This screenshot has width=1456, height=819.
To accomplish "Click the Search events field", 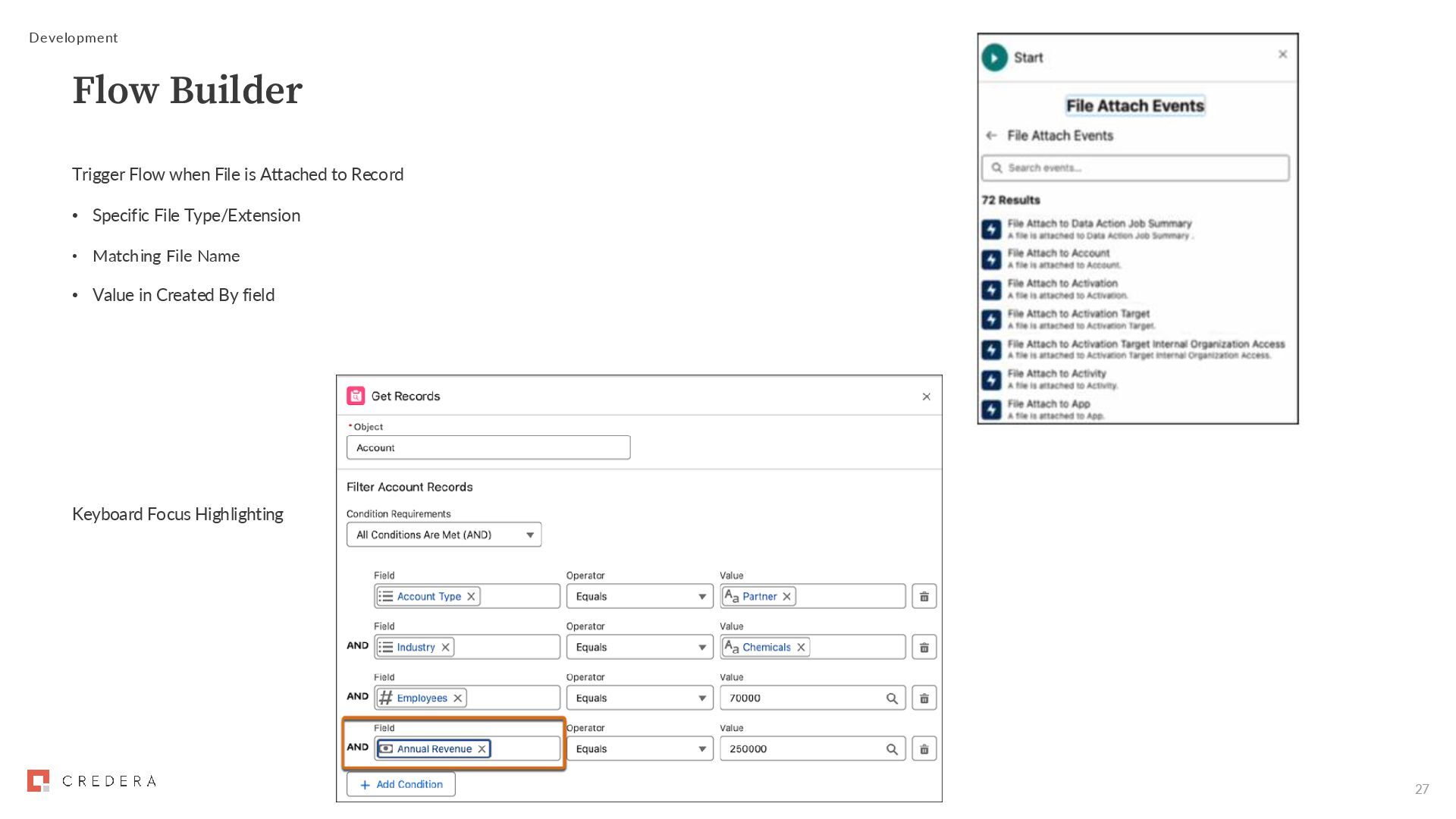I will point(1135,168).
